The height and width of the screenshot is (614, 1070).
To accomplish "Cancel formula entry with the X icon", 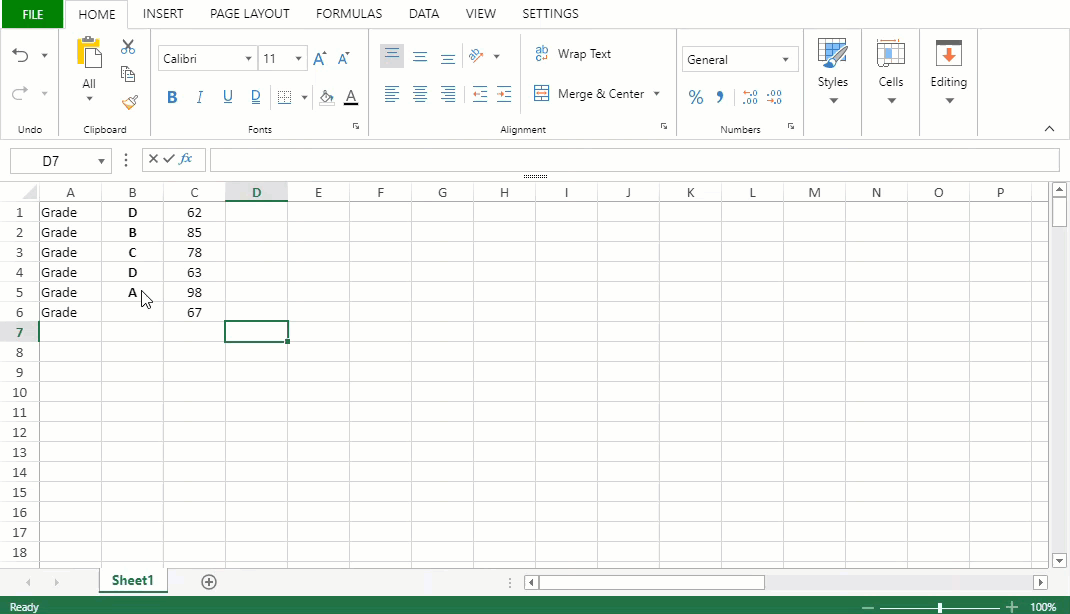I will (x=153, y=159).
